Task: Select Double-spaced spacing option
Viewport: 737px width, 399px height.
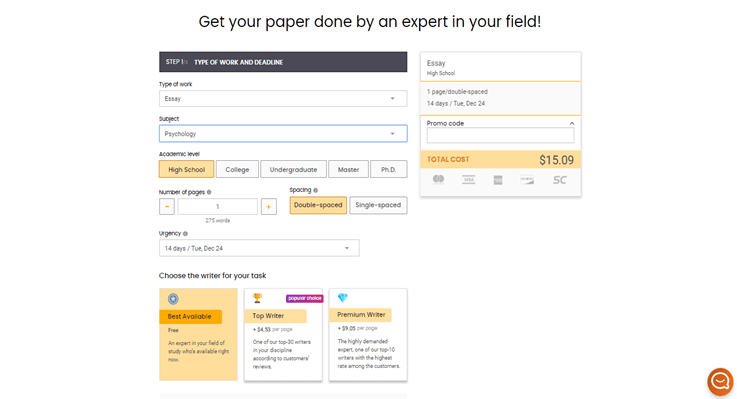Action: pyautogui.click(x=318, y=205)
